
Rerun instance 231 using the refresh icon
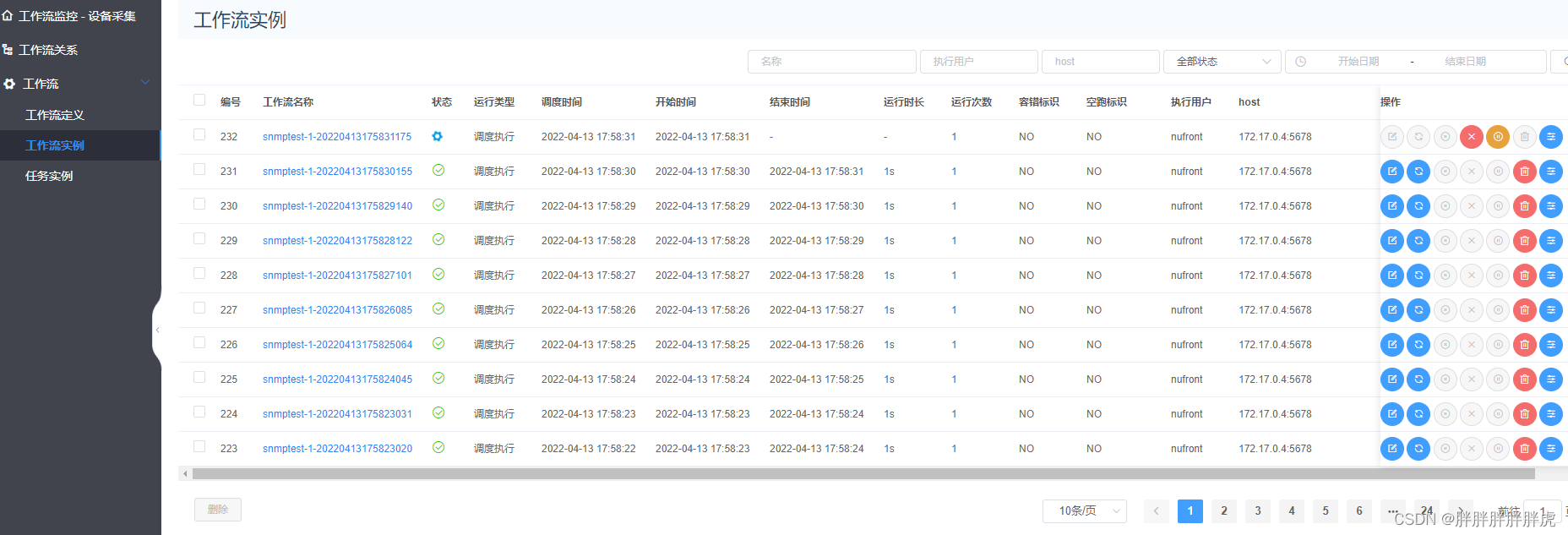(x=1418, y=172)
